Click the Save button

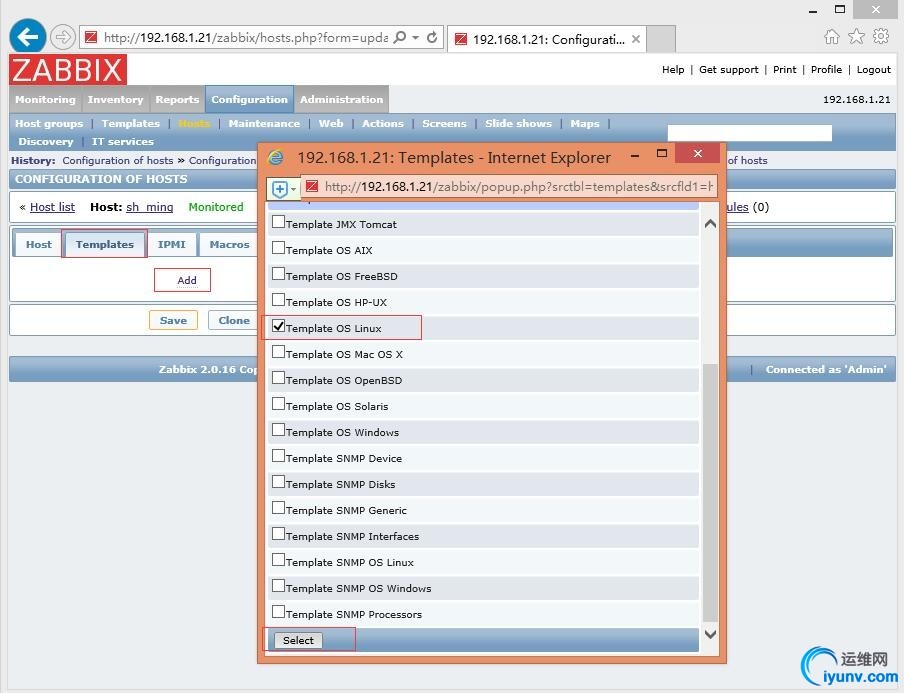tap(173, 321)
